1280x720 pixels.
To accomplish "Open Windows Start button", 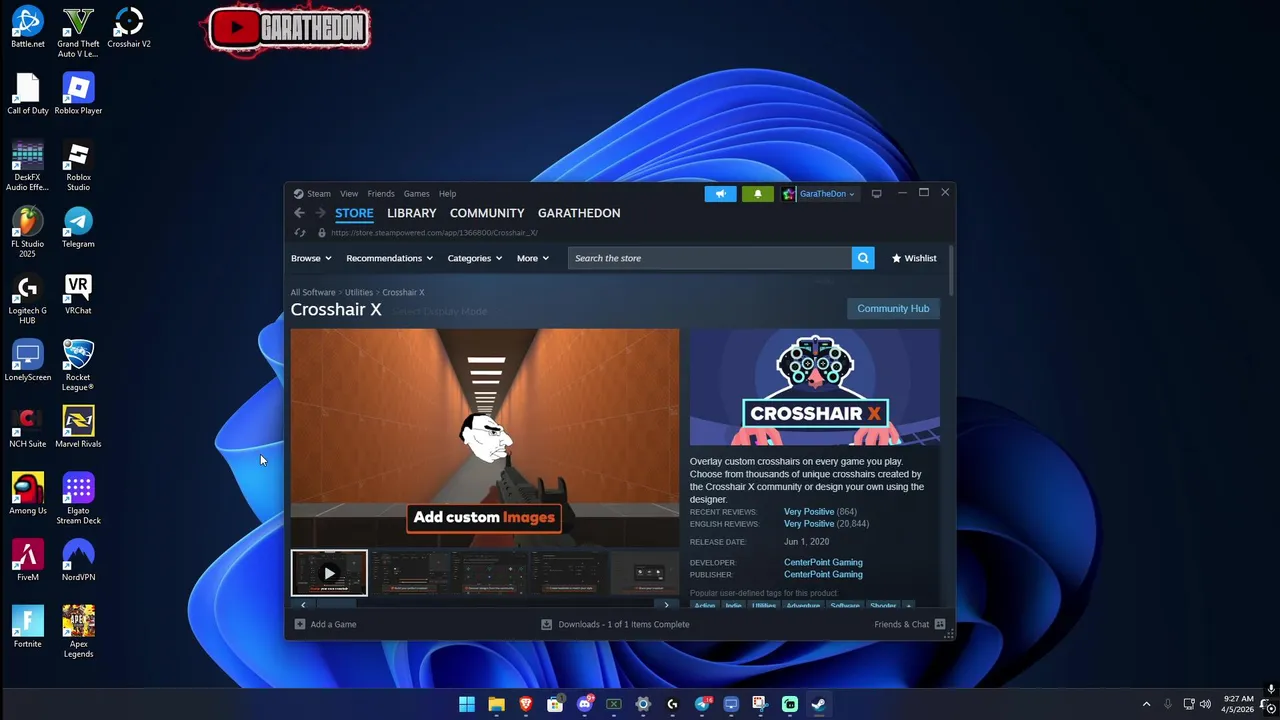I will coord(467,704).
